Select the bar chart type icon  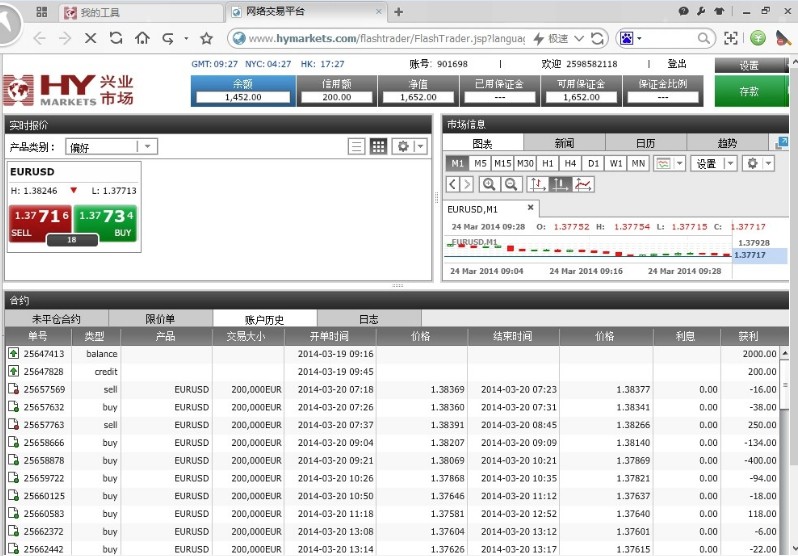coord(537,184)
